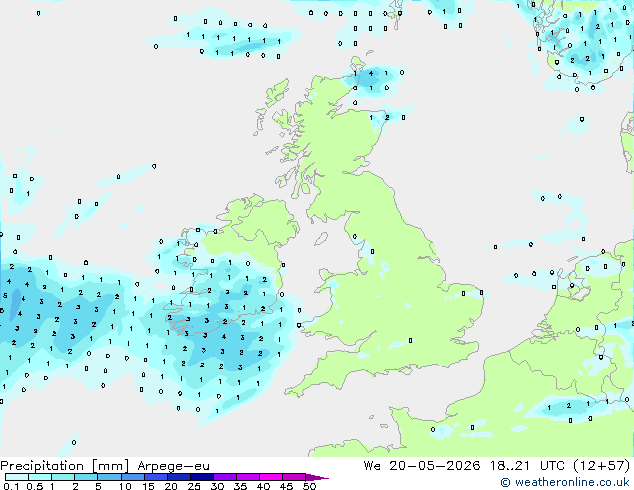Click the 'Arpege-eu' model name text
This screenshot has height=490, width=634.
coord(173,466)
